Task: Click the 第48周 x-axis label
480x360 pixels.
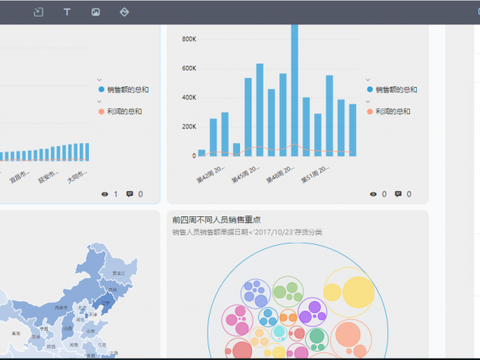Action: 280,174
